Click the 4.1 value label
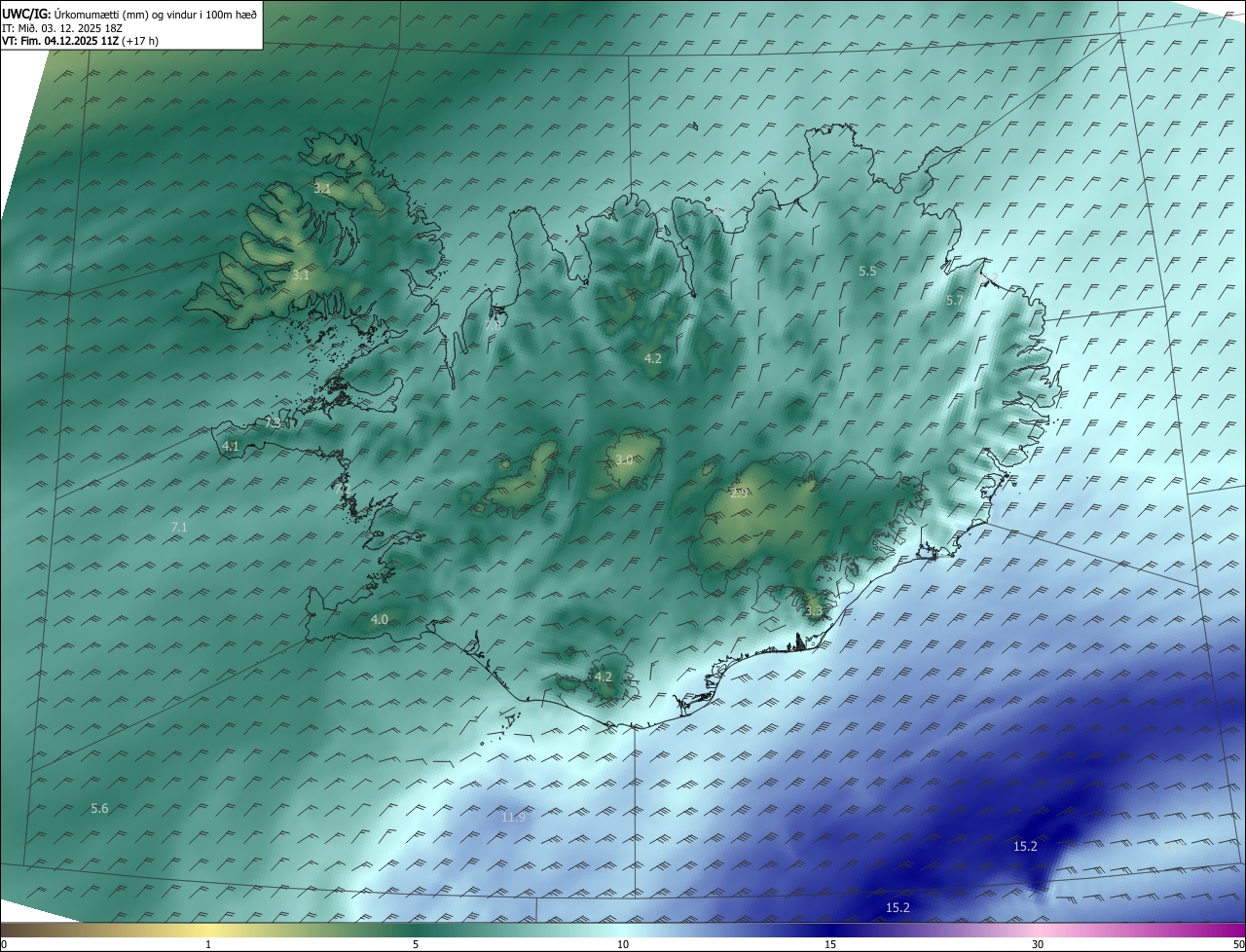 click(x=231, y=447)
